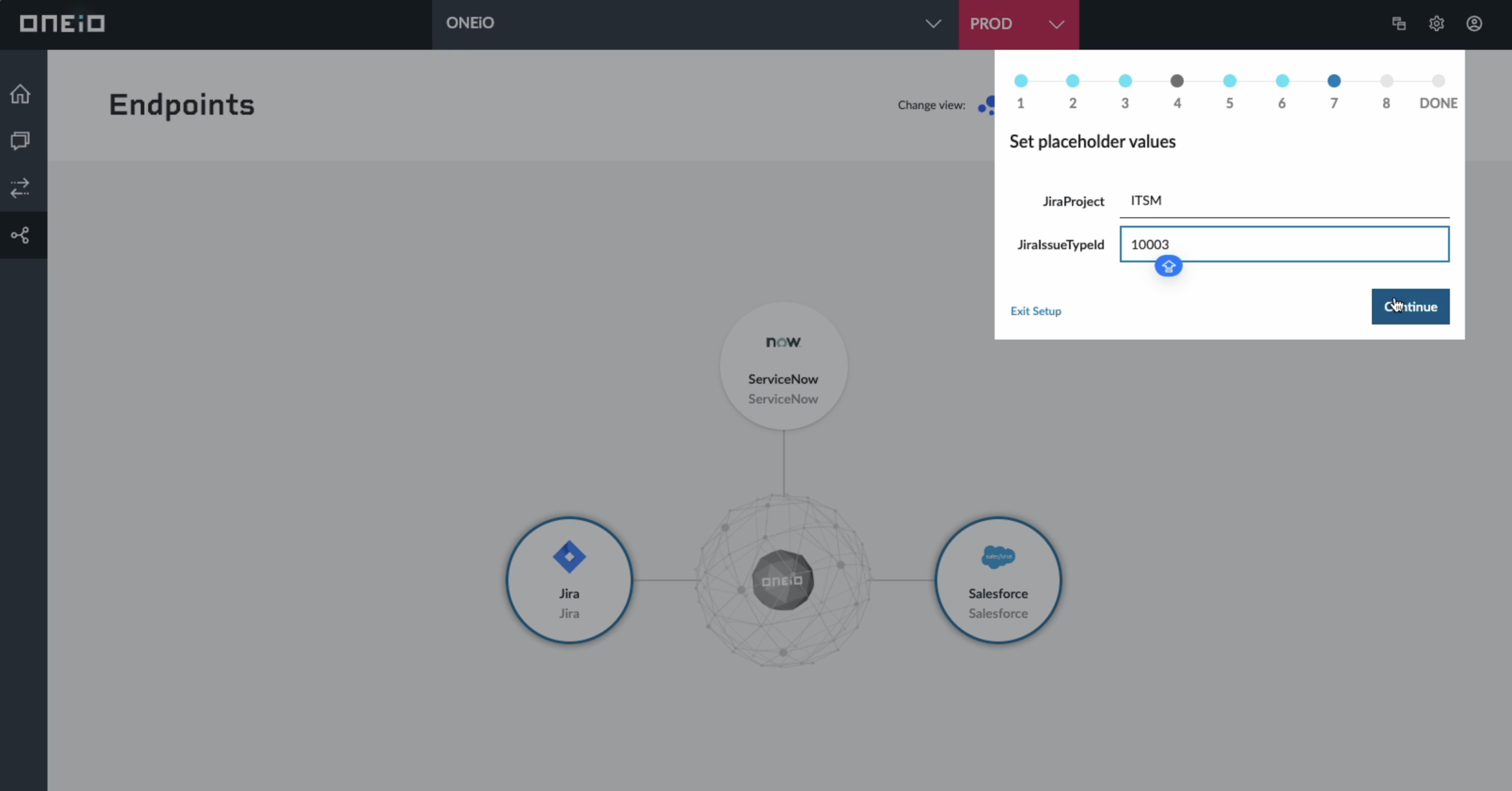Jump to setup step 3
Screen dimensions: 1512x791
point(1125,81)
